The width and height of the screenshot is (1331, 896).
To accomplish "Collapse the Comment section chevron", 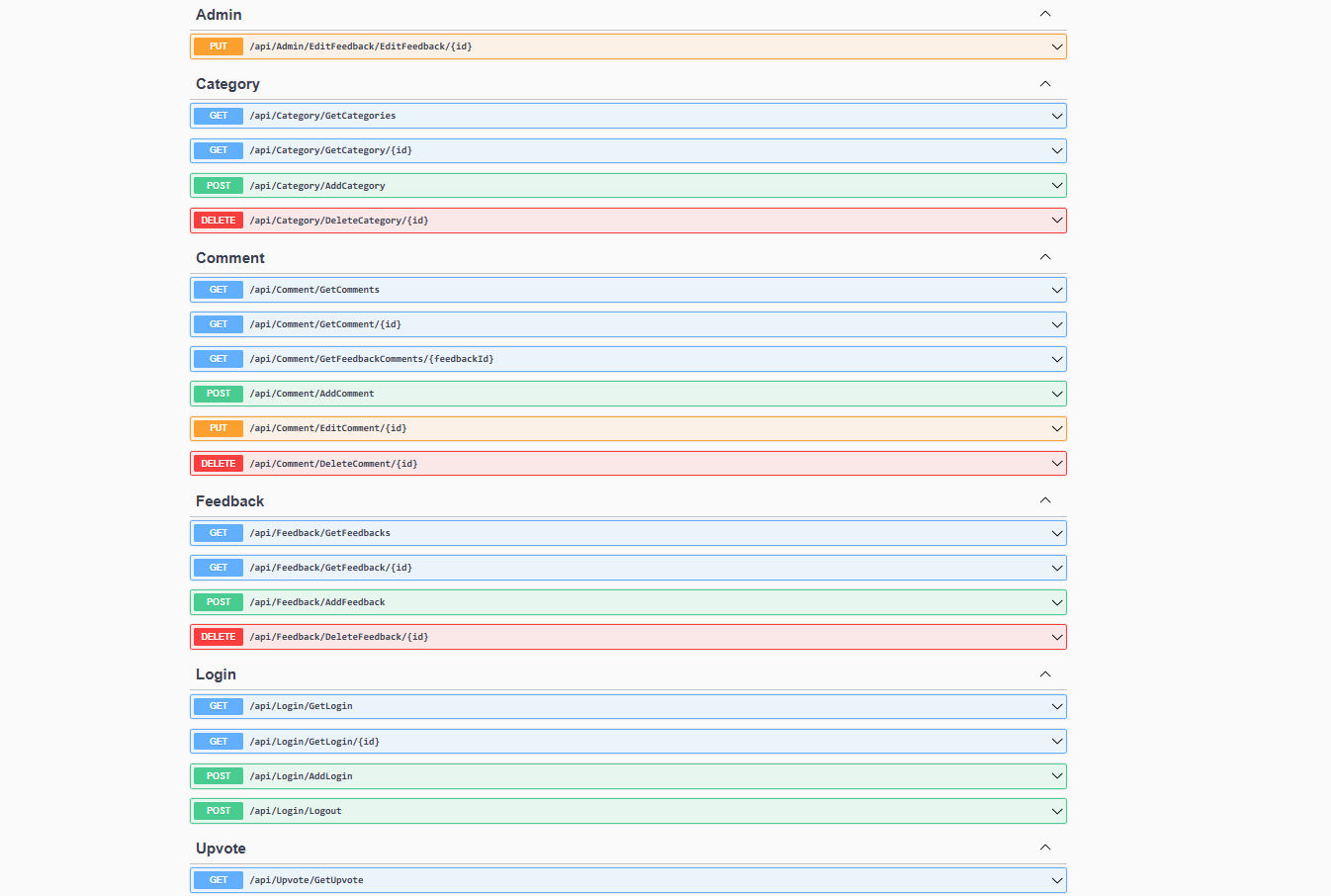I will [x=1045, y=257].
